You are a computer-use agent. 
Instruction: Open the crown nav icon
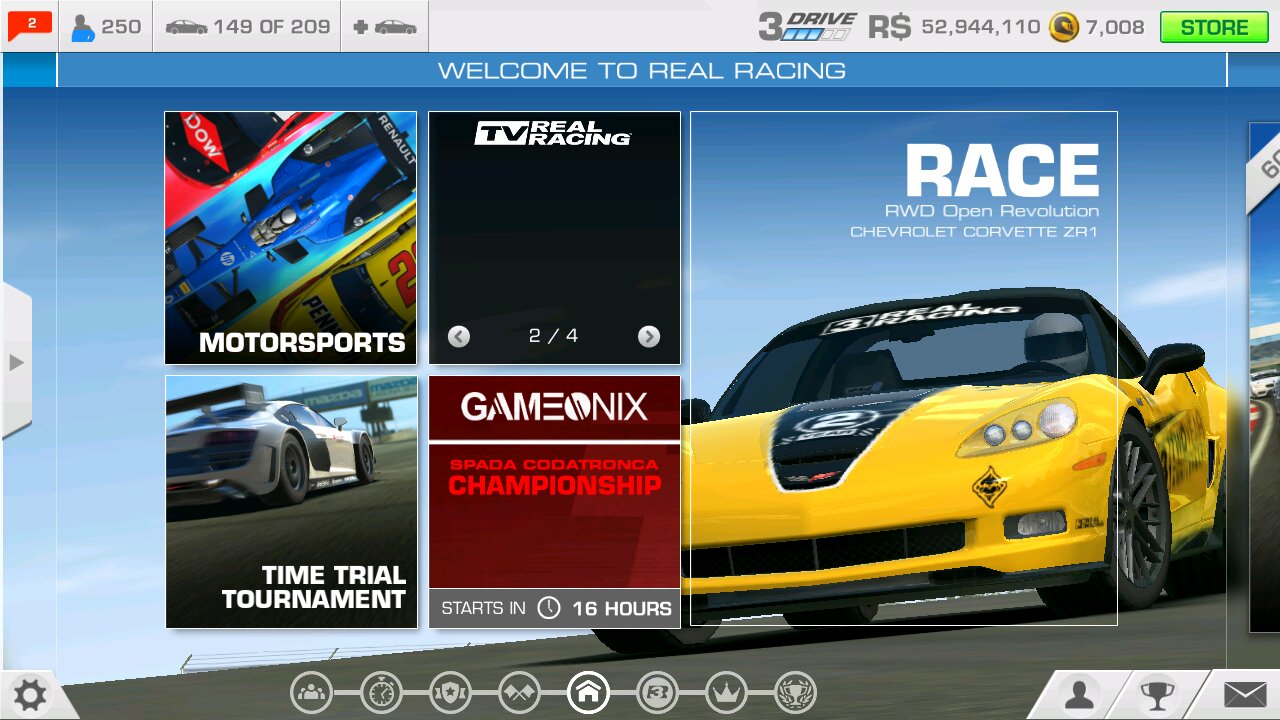726,691
